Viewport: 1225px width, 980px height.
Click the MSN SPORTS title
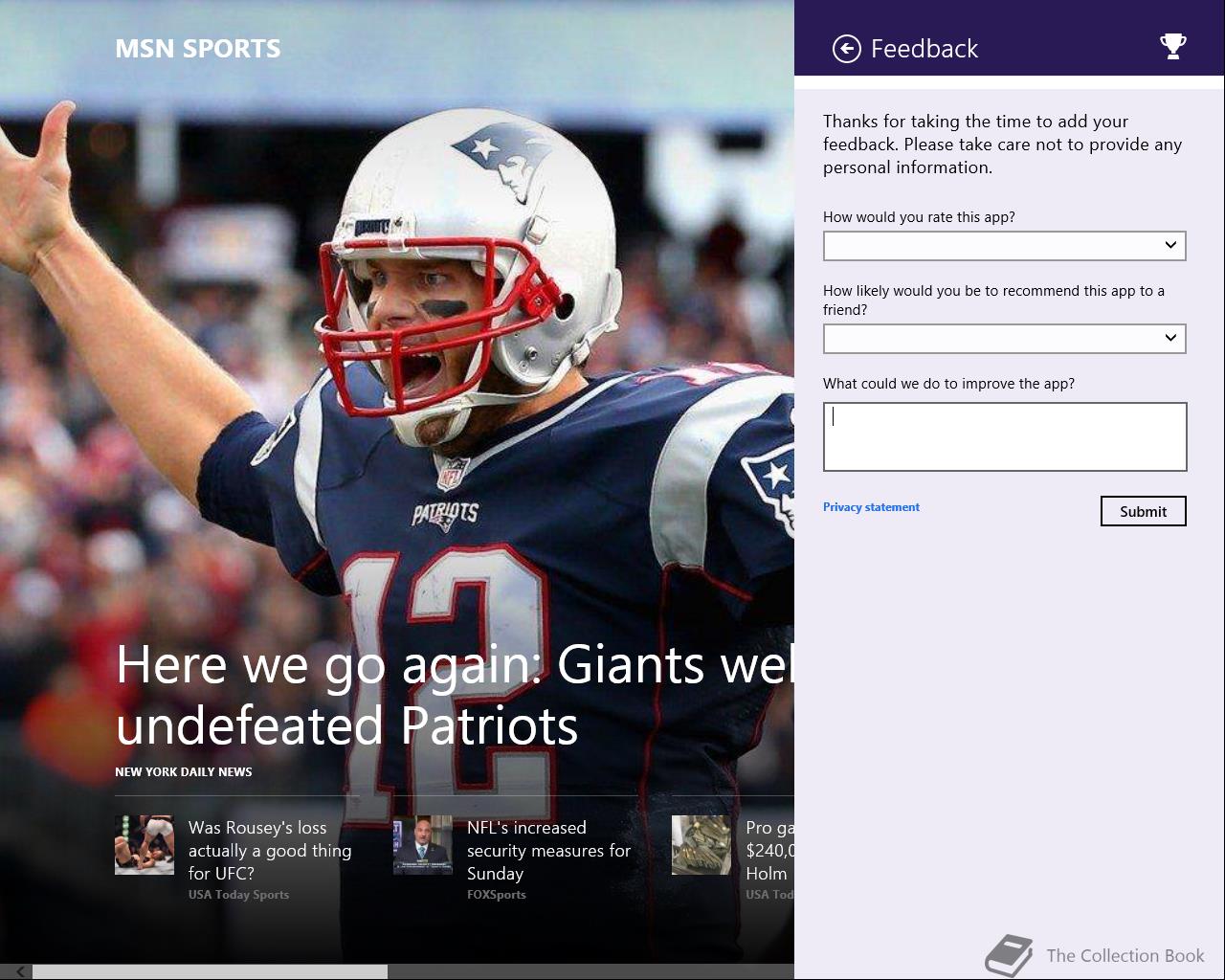[198, 49]
